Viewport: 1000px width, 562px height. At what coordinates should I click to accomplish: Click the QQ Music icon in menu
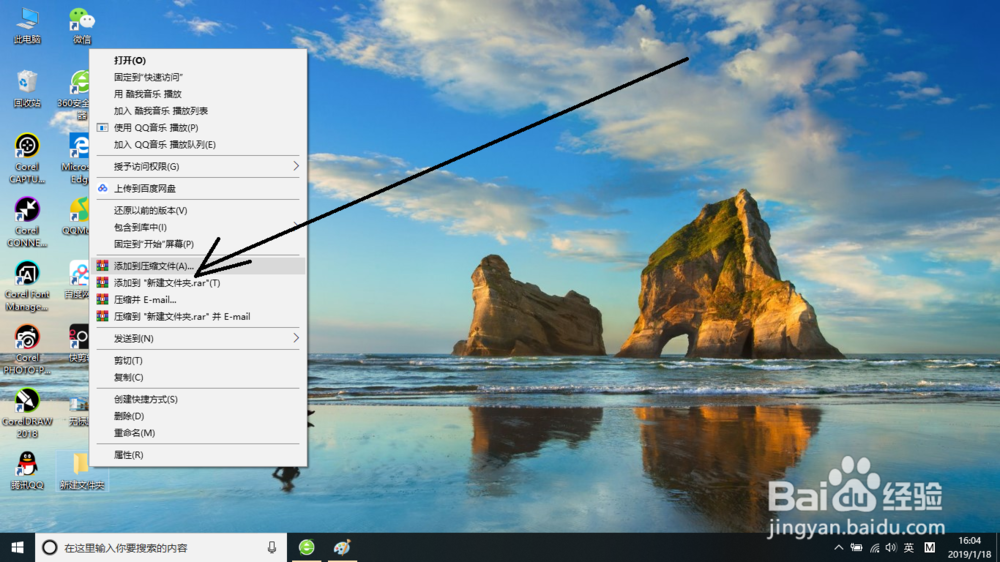pos(102,128)
